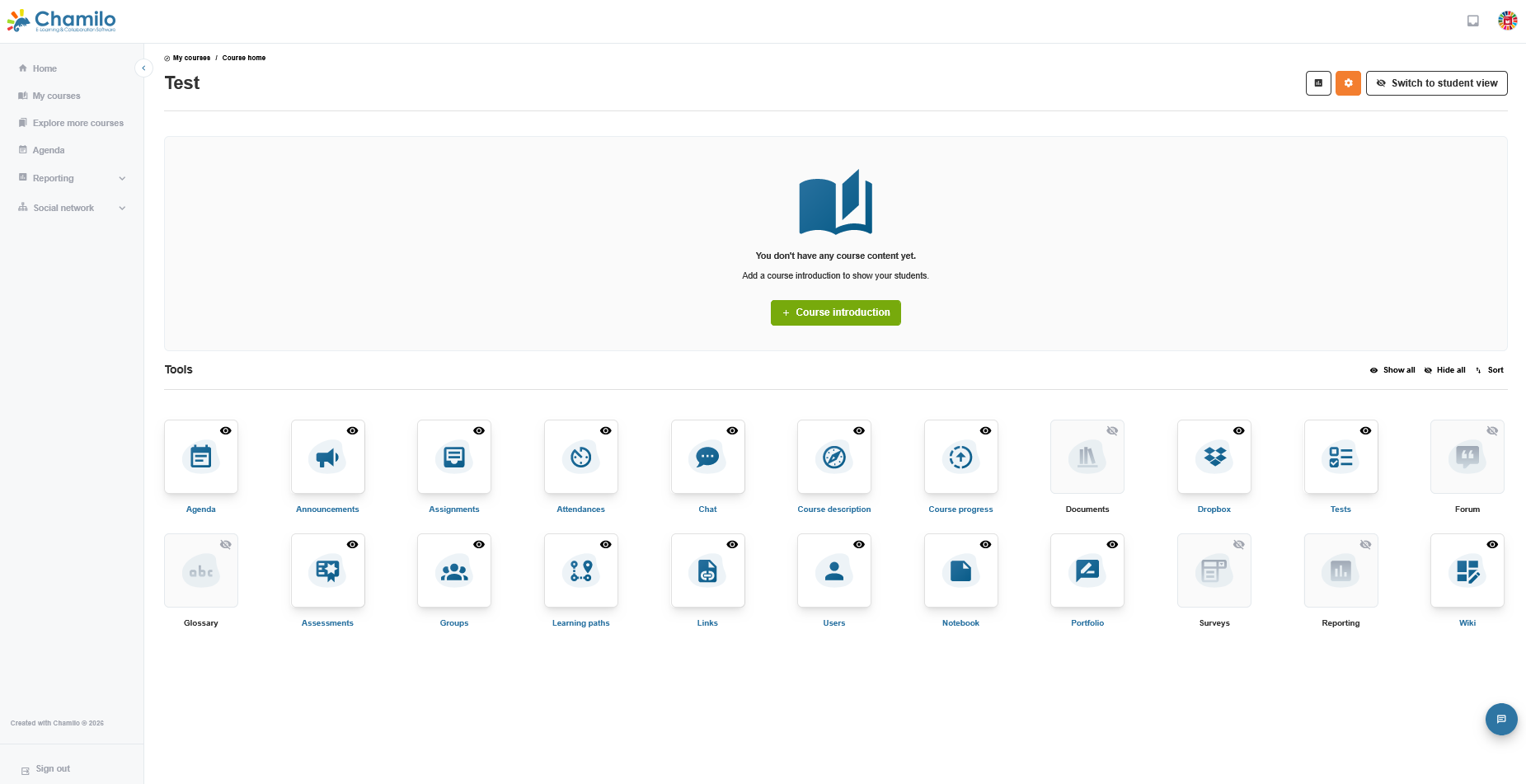Open the Chat bubble tool icon

point(707,457)
